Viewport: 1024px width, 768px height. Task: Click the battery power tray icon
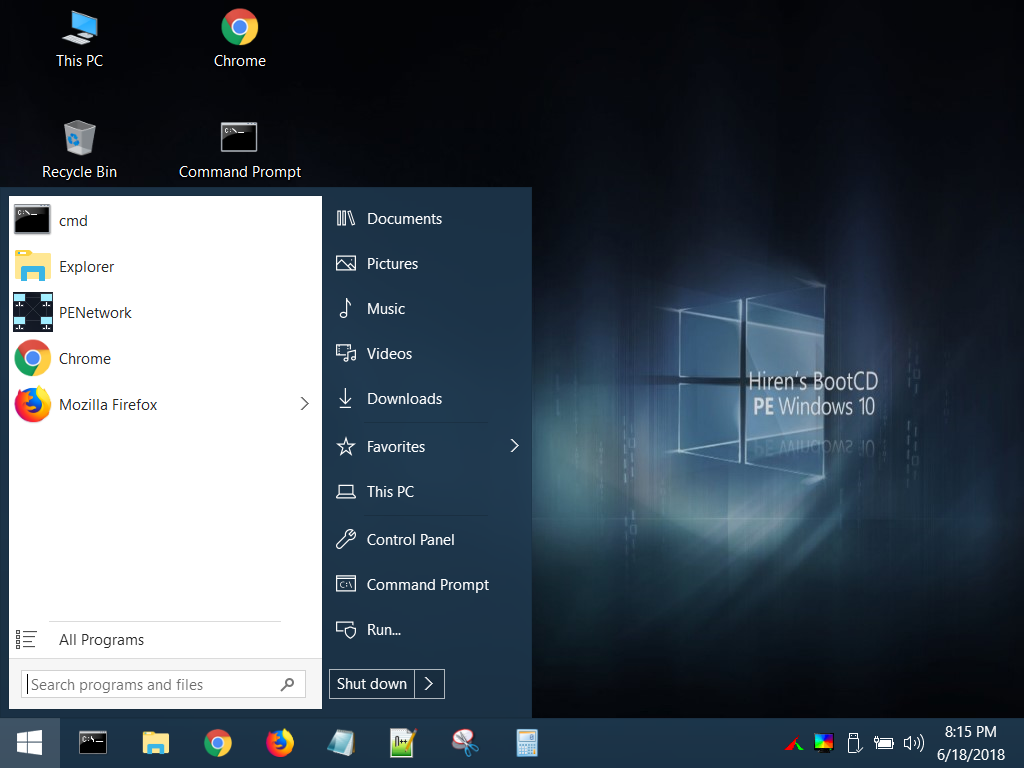pyautogui.click(x=884, y=743)
